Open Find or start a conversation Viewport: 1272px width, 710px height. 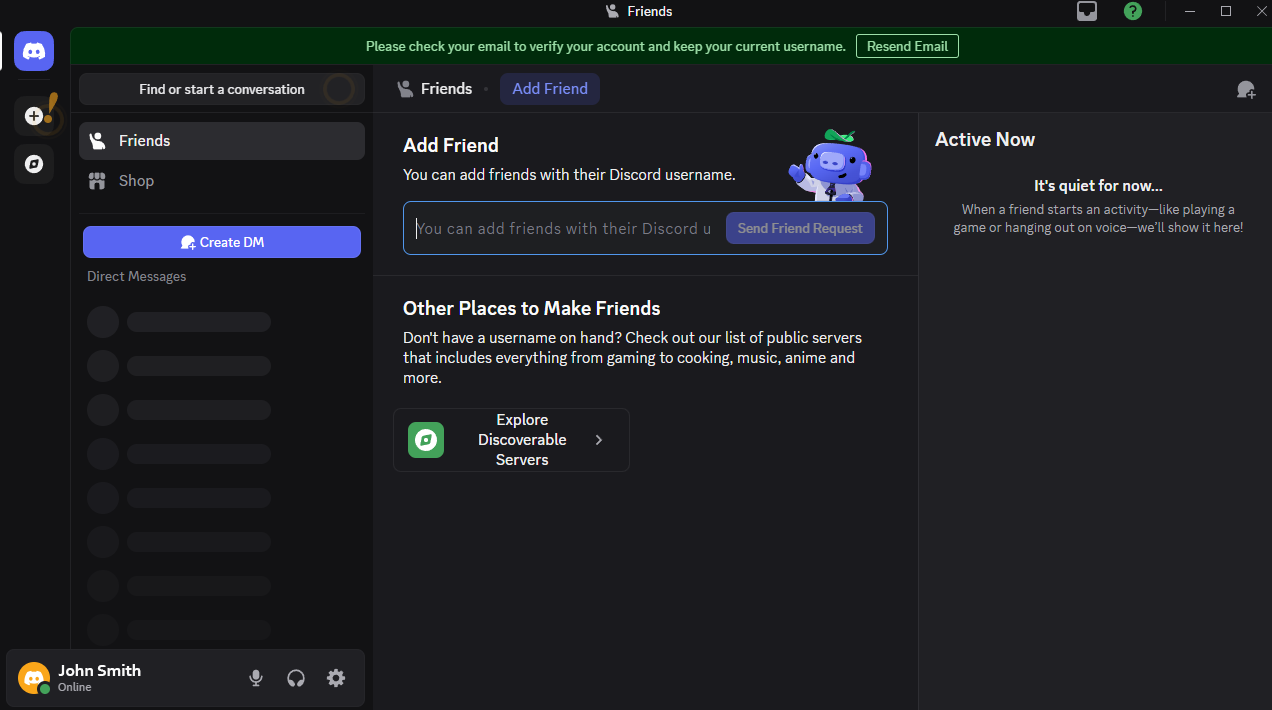pos(222,89)
